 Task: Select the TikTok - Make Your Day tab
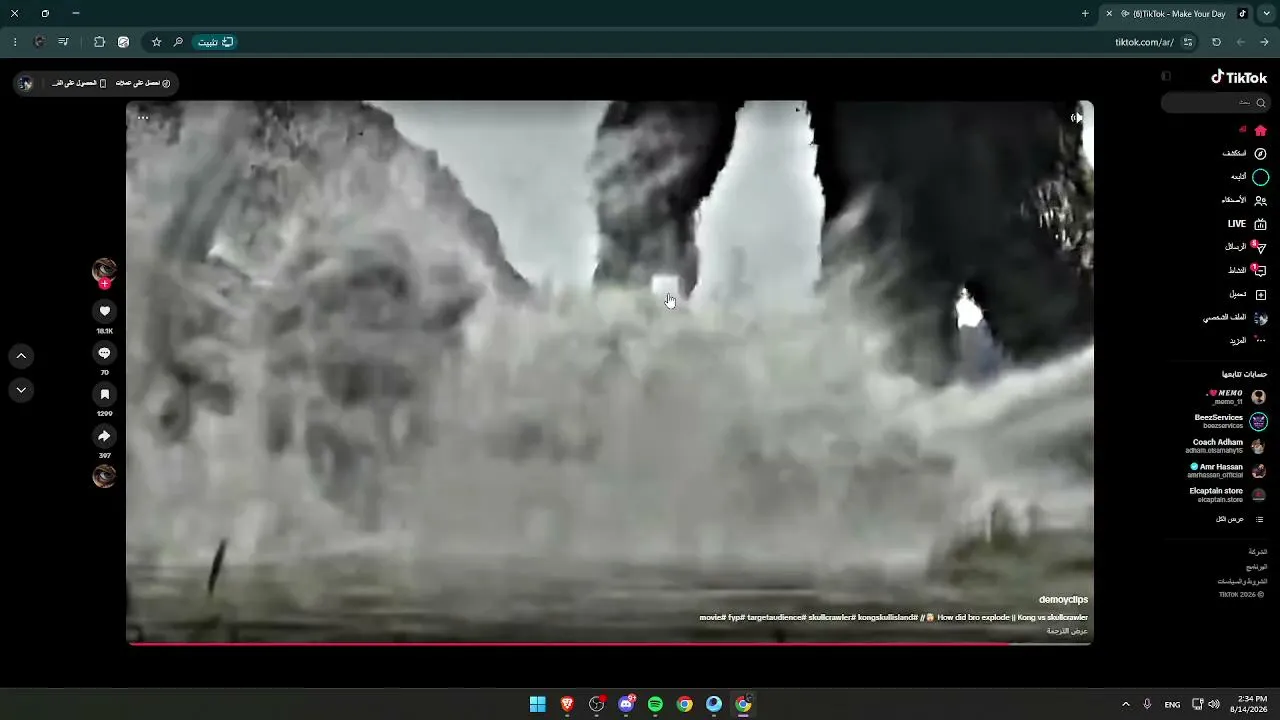coord(1177,14)
